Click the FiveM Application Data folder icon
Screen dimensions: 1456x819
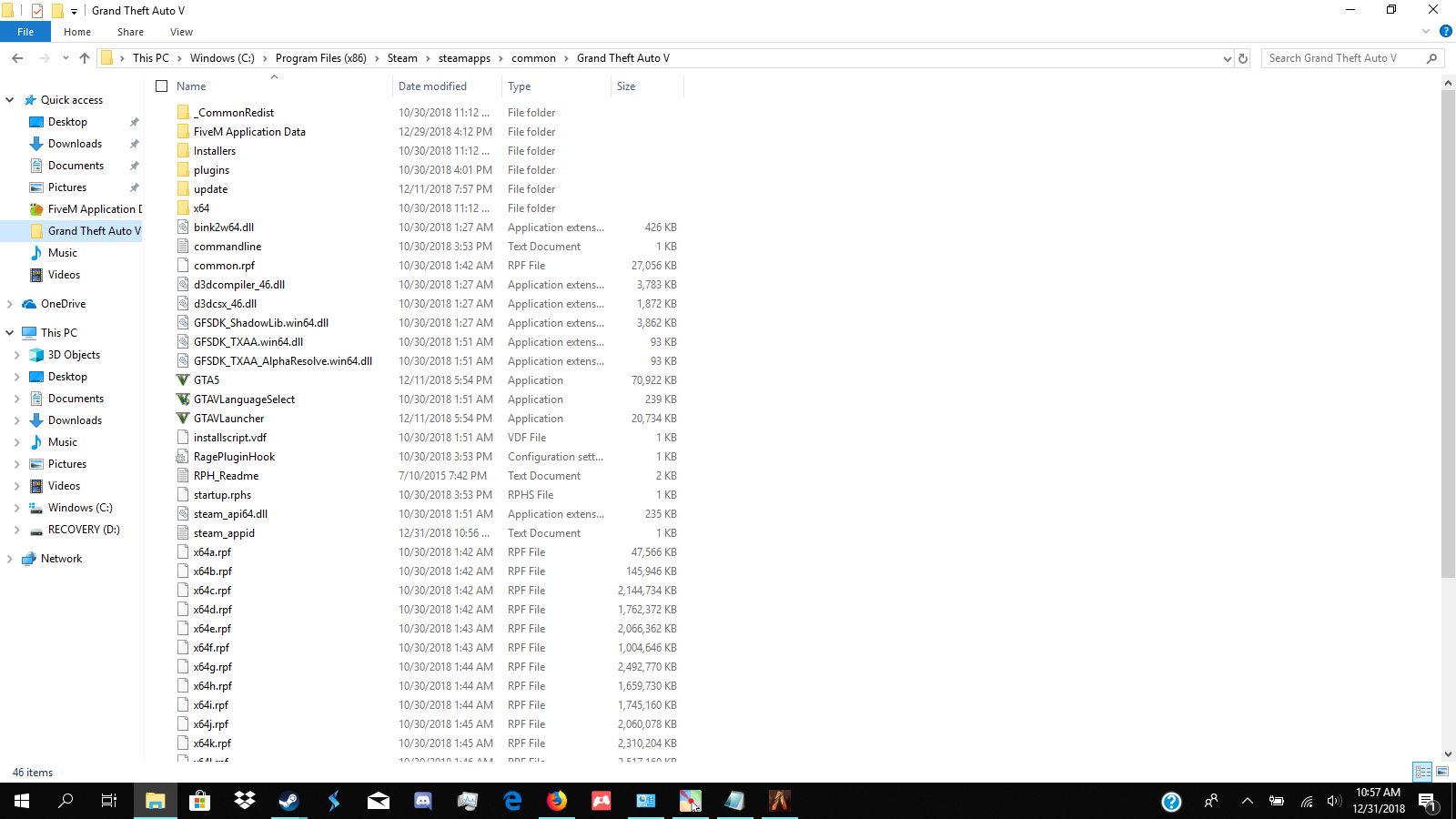(x=183, y=132)
